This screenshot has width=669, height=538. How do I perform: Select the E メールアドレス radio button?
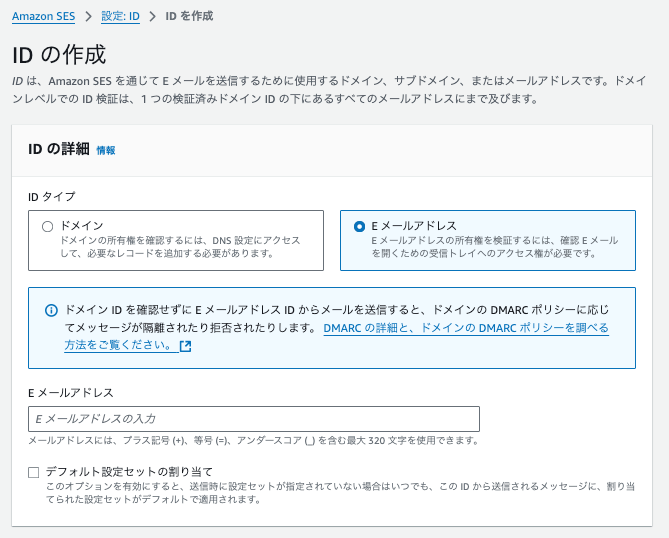click(x=359, y=227)
